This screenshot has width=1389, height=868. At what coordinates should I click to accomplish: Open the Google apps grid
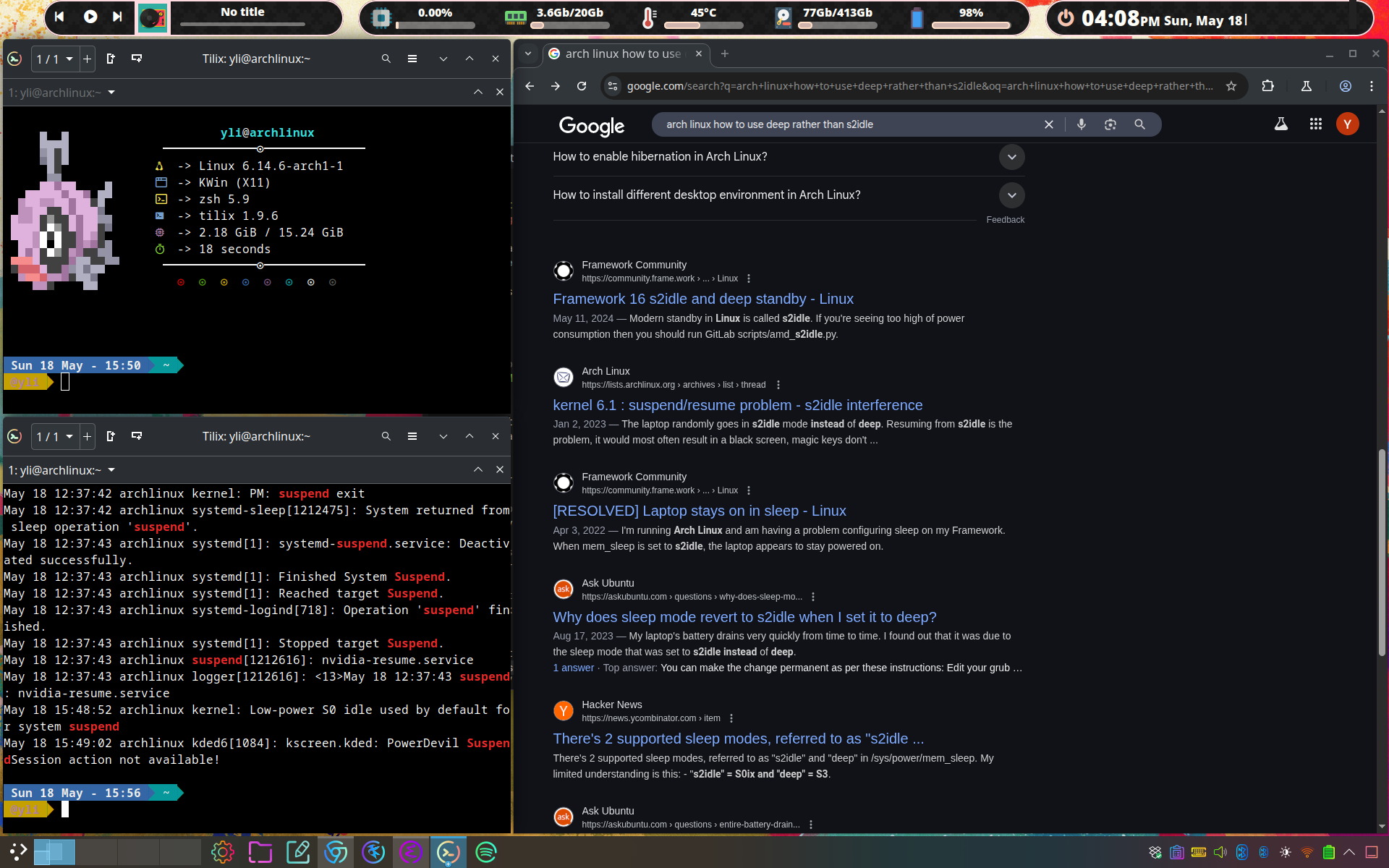pos(1315,124)
